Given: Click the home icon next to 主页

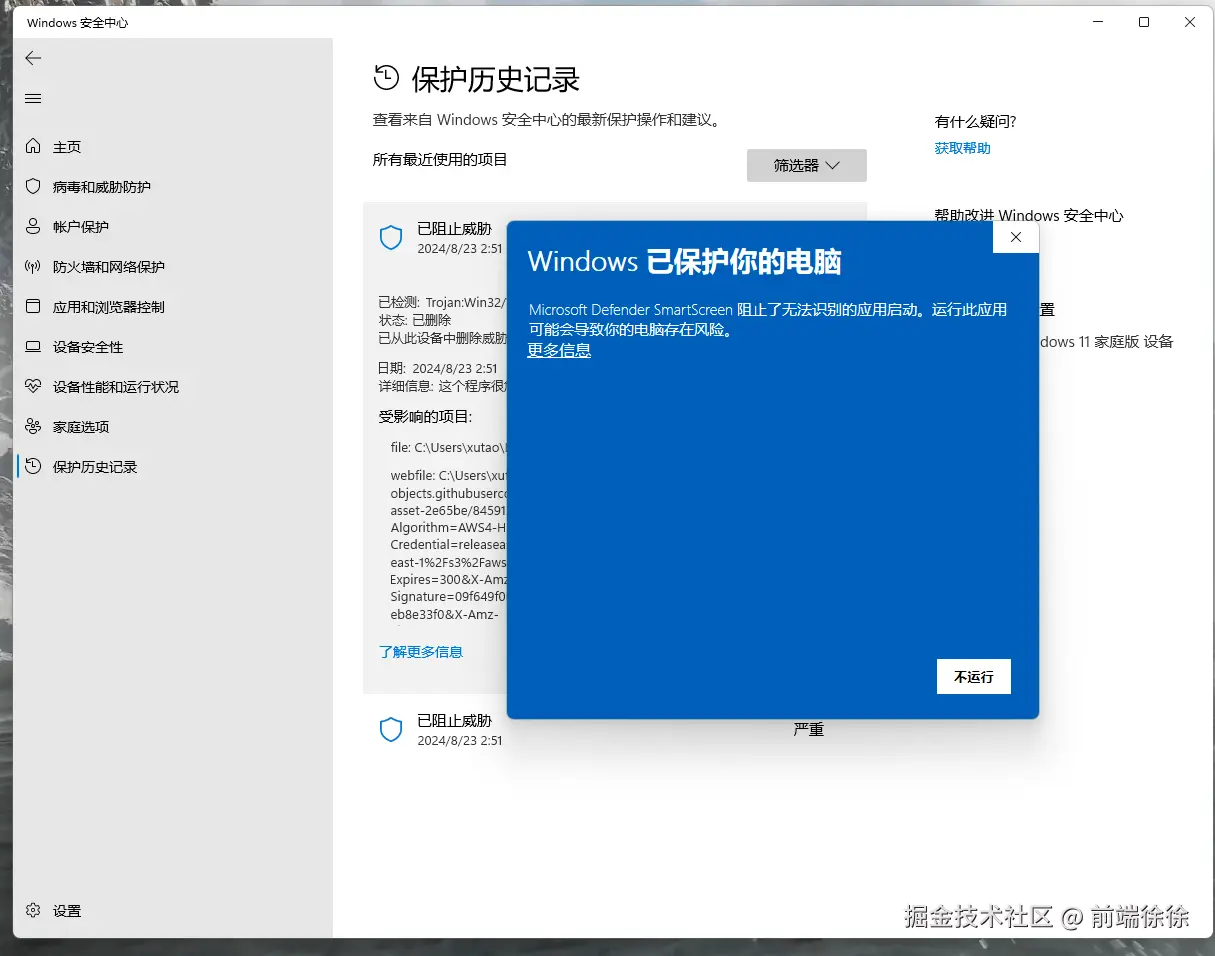Looking at the screenshot, I should 33,147.
